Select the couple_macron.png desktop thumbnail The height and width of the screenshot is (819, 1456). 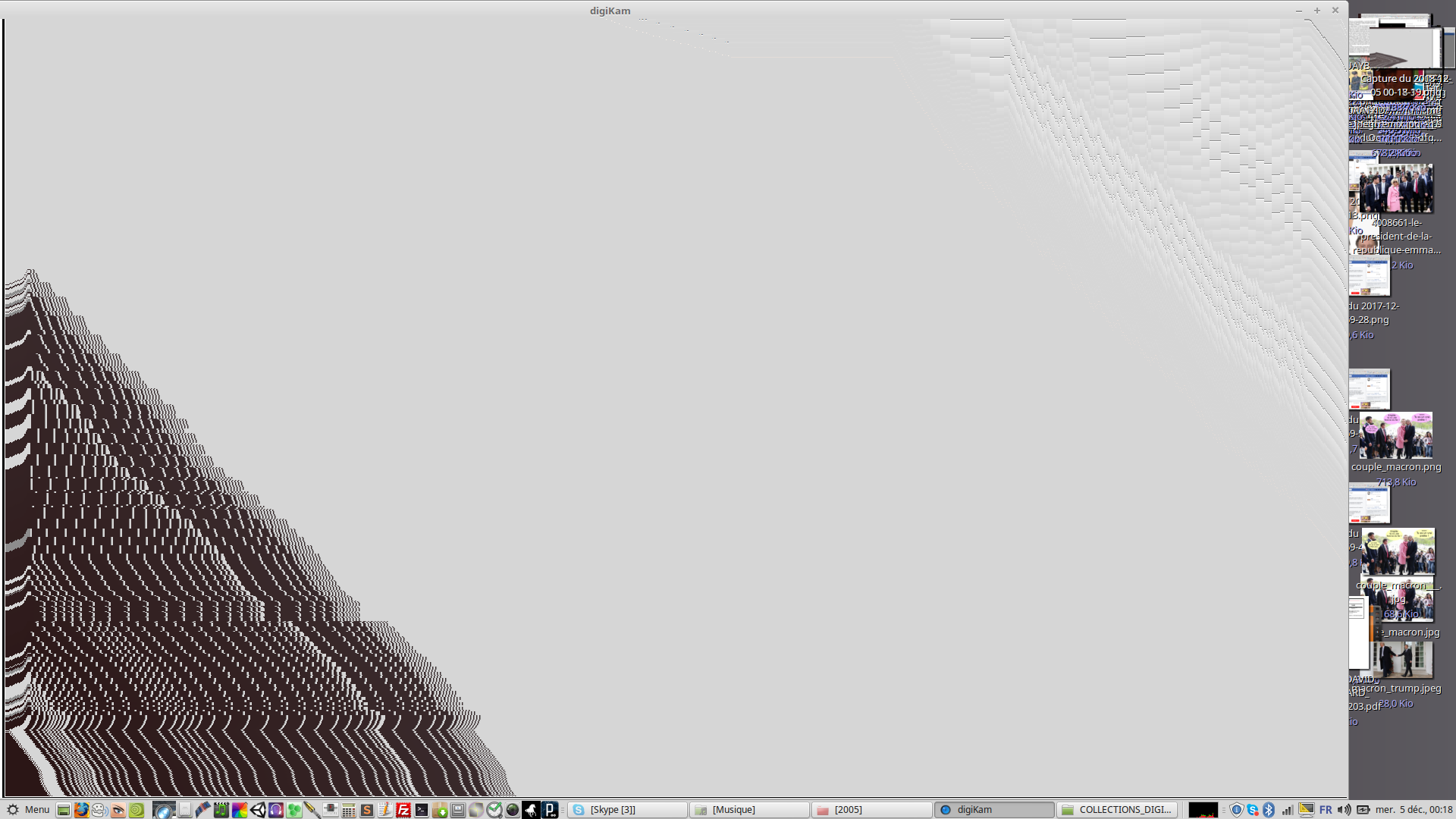click(1396, 437)
